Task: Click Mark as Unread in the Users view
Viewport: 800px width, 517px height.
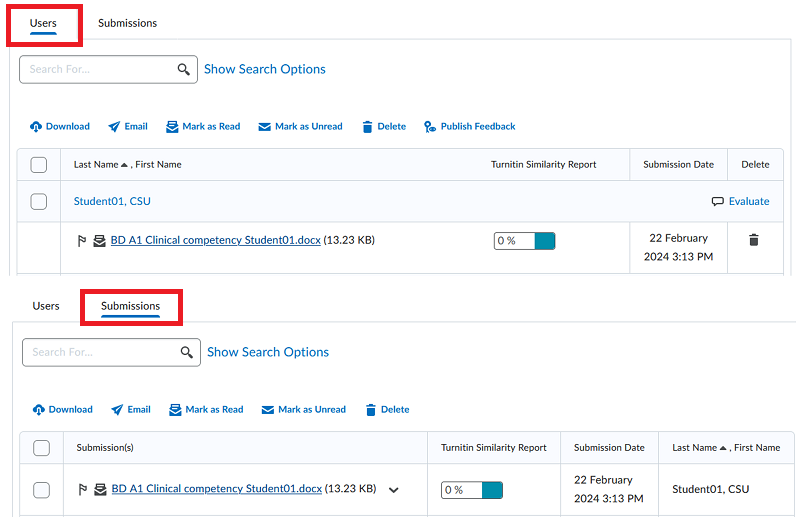Action: (300, 127)
